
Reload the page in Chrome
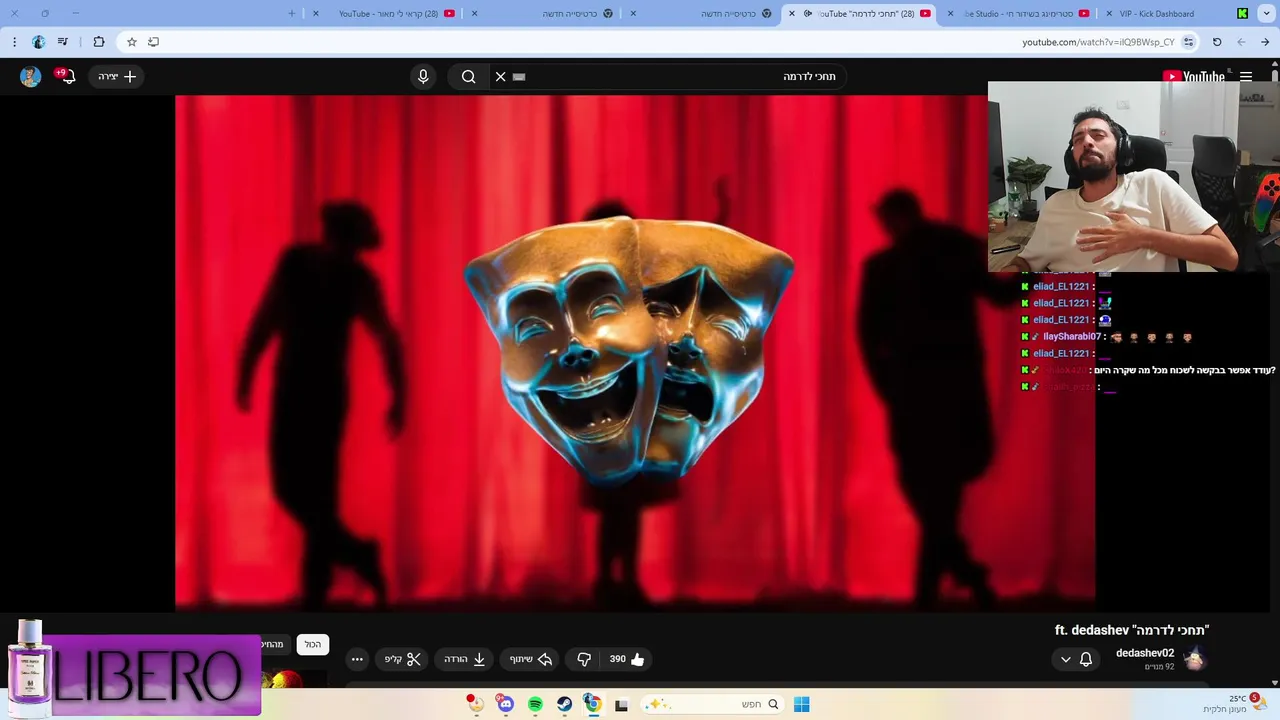[1217, 42]
